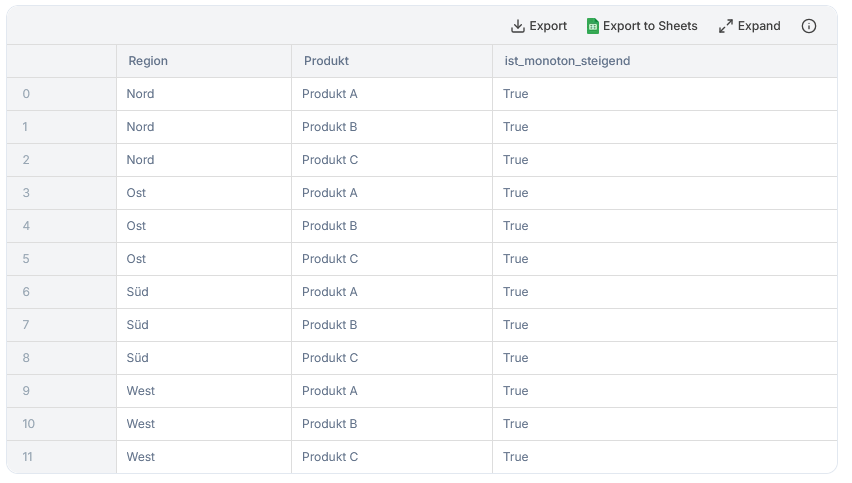The image size is (852, 483).
Task: Click the Expand arrows icon
Action: pos(725,26)
